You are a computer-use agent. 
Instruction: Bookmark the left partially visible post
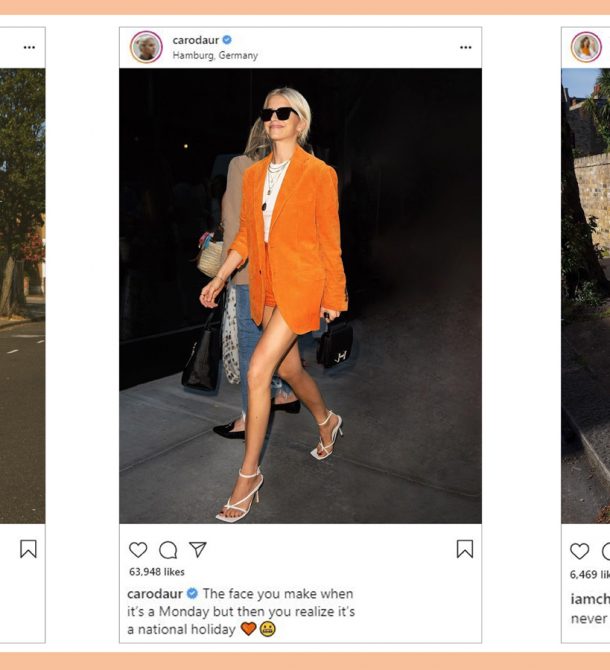pyautogui.click(x=28, y=549)
